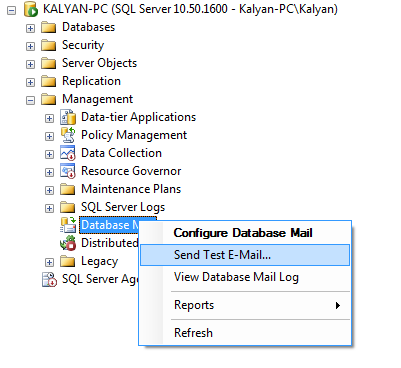
Task: Click the Server Objects folder icon
Action: (x=49, y=64)
